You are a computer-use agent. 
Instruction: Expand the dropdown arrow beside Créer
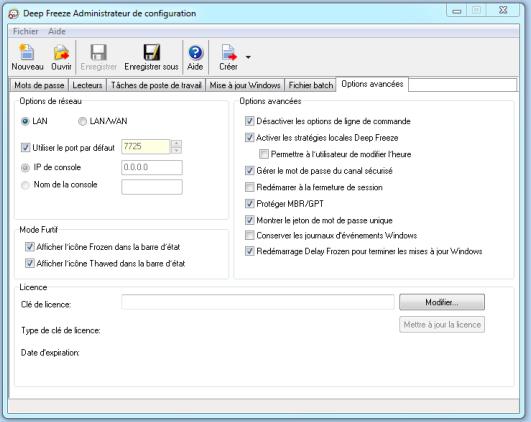coord(248,57)
